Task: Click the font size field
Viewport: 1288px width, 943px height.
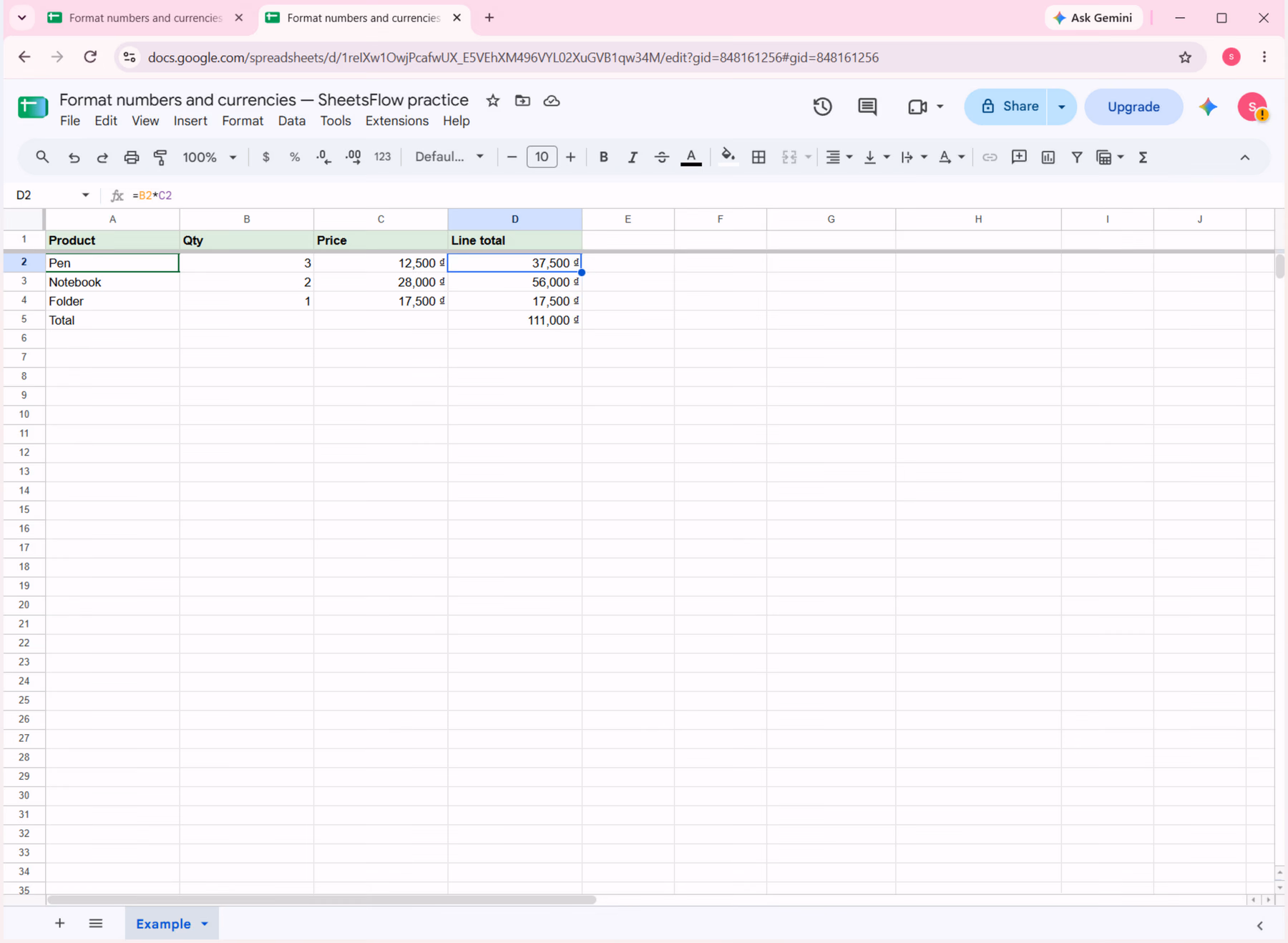Action: pyautogui.click(x=542, y=157)
